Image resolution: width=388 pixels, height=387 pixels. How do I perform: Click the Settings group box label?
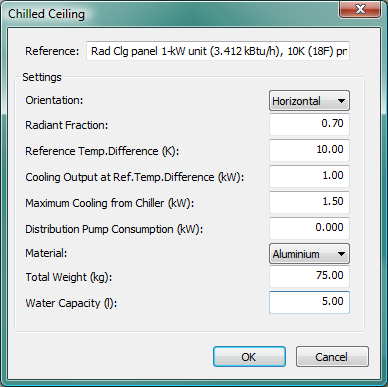click(x=42, y=77)
